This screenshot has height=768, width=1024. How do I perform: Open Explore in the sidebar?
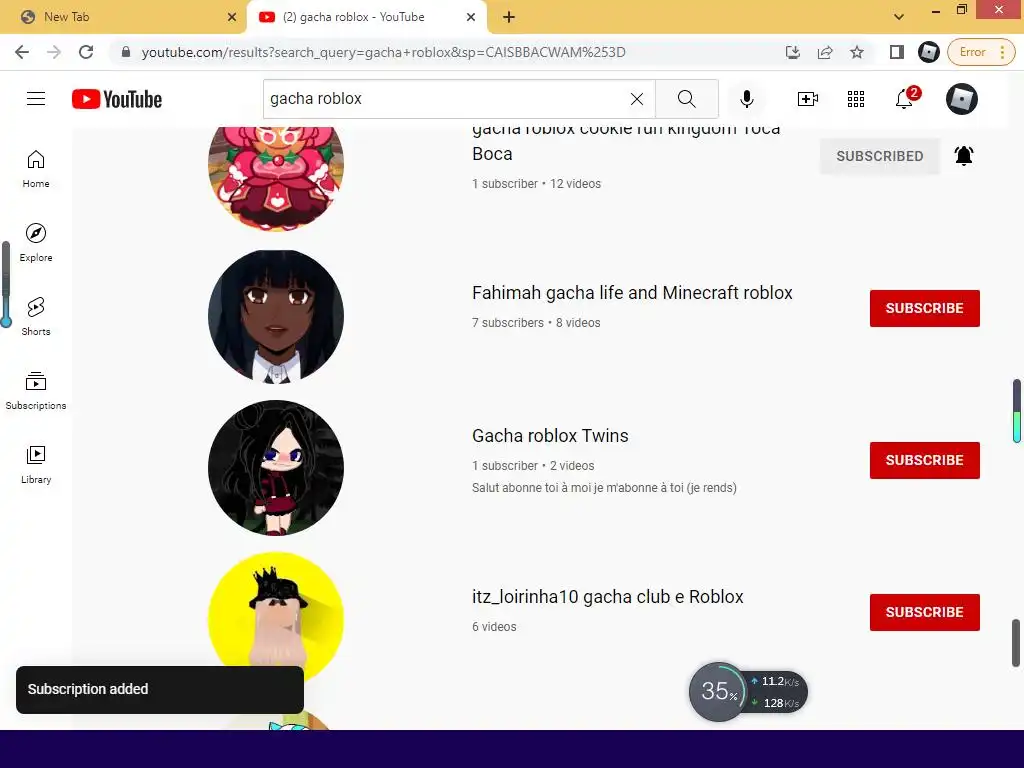pos(36,243)
